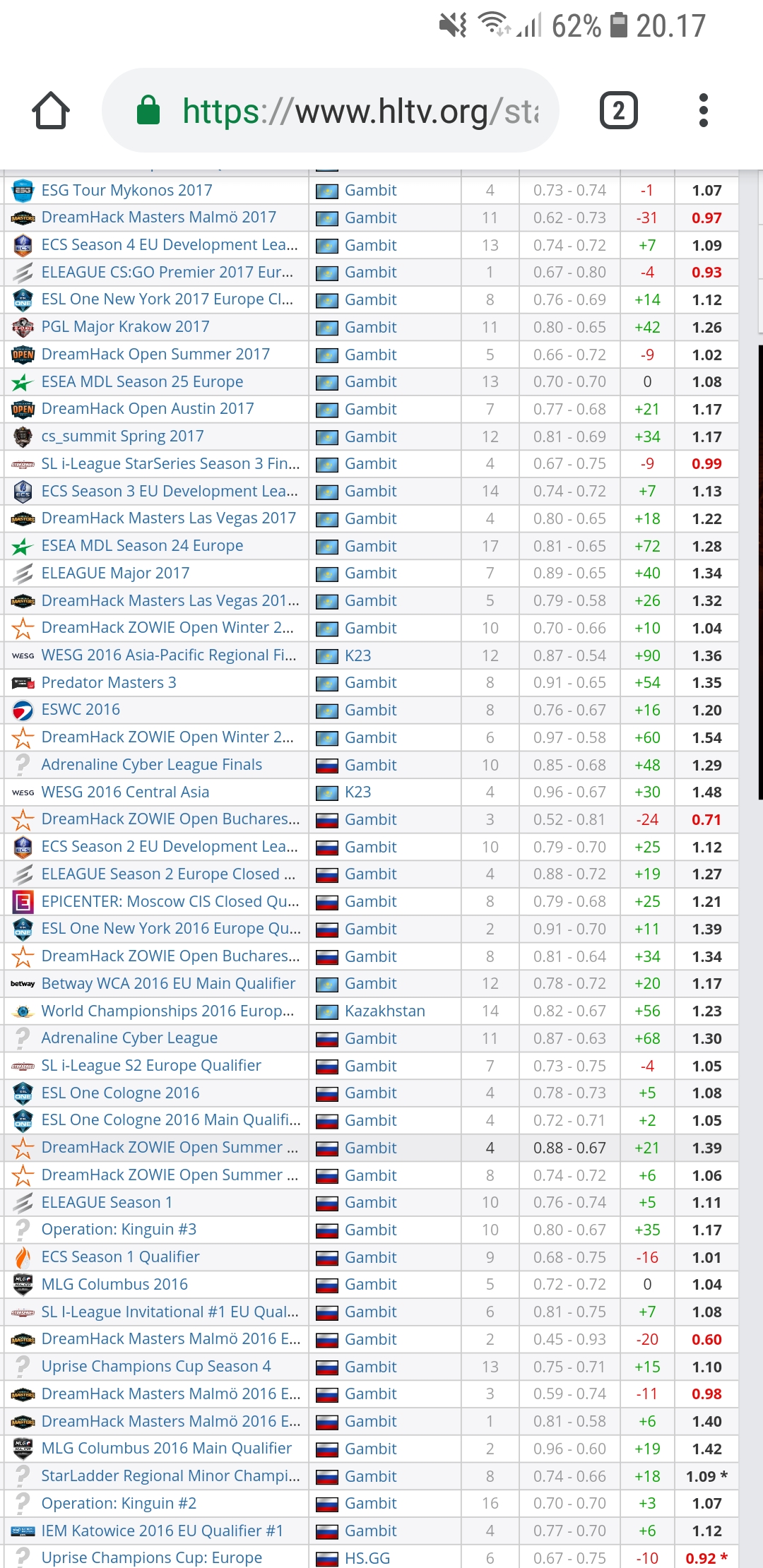Open the HS.GG team link
Image resolution: width=763 pixels, height=1568 pixels.
click(367, 1557)
